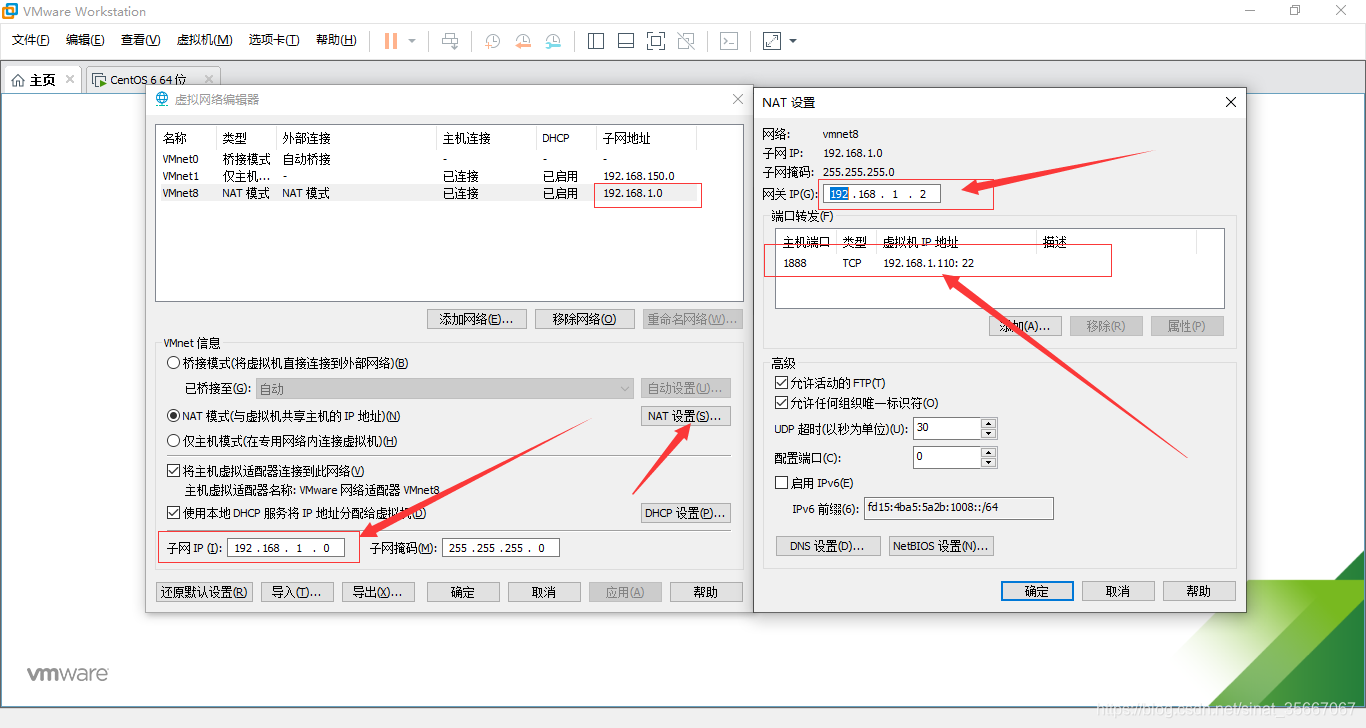The height and width of the screenshot is (728, 1366).
Task: Close the 虚拟网络编辑器 dialog with X
Action: click(x=737, y=98)
